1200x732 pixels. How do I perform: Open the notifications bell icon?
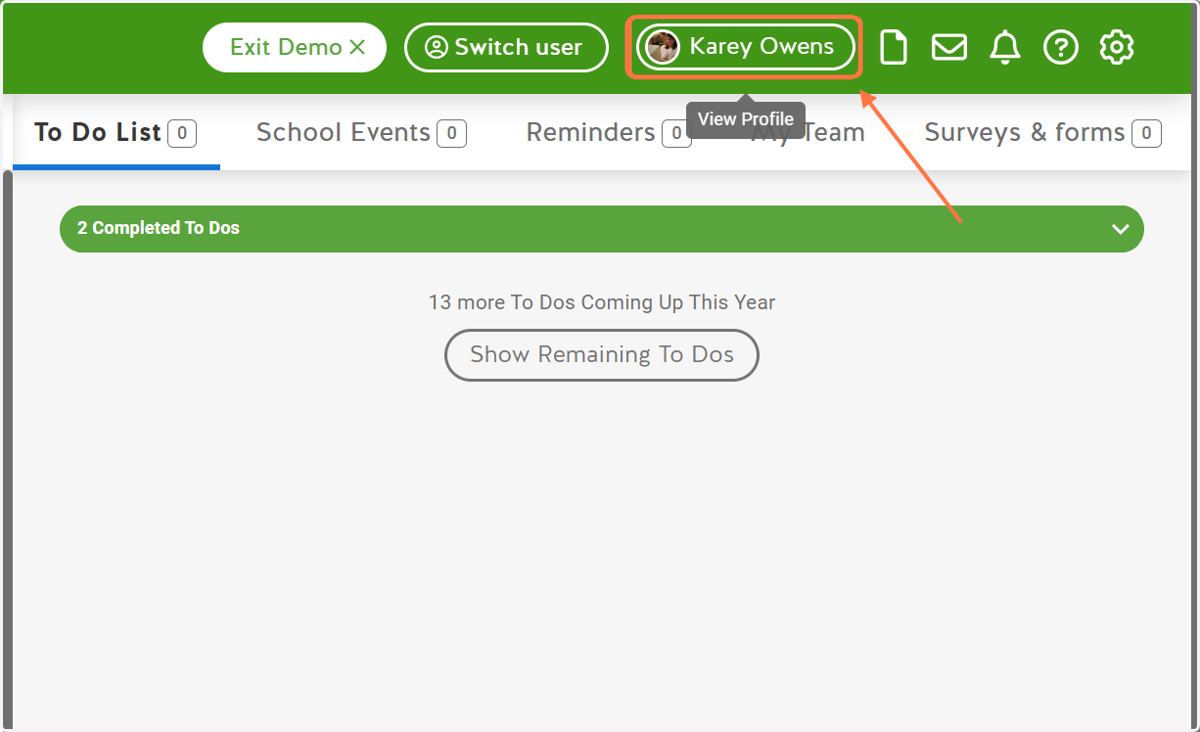1005,47
